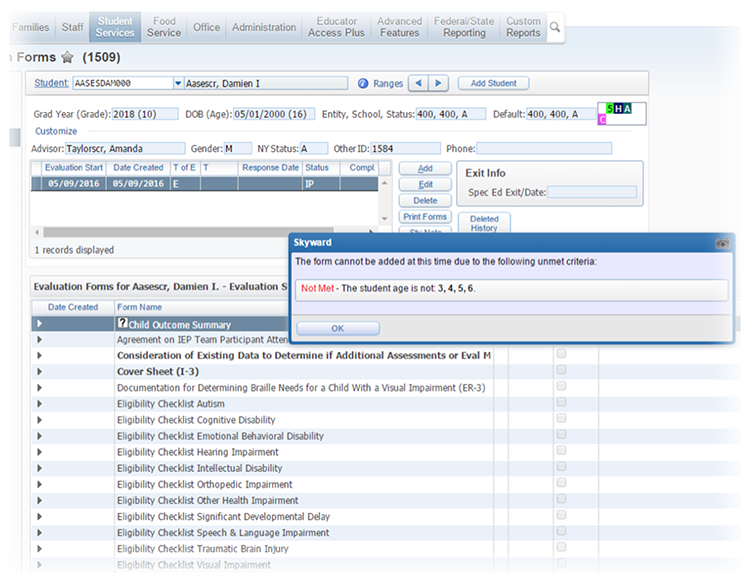Click the search magnifier icon in nav bar
This screenshot has width=750, height=580.
[555, 27]
